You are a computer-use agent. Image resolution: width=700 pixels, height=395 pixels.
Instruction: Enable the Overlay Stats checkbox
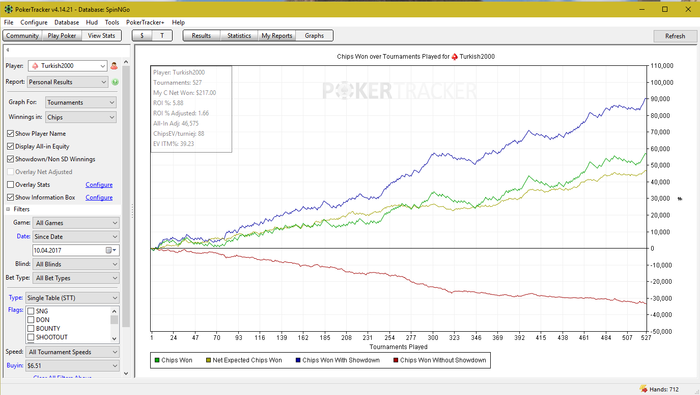pos(11,184)
